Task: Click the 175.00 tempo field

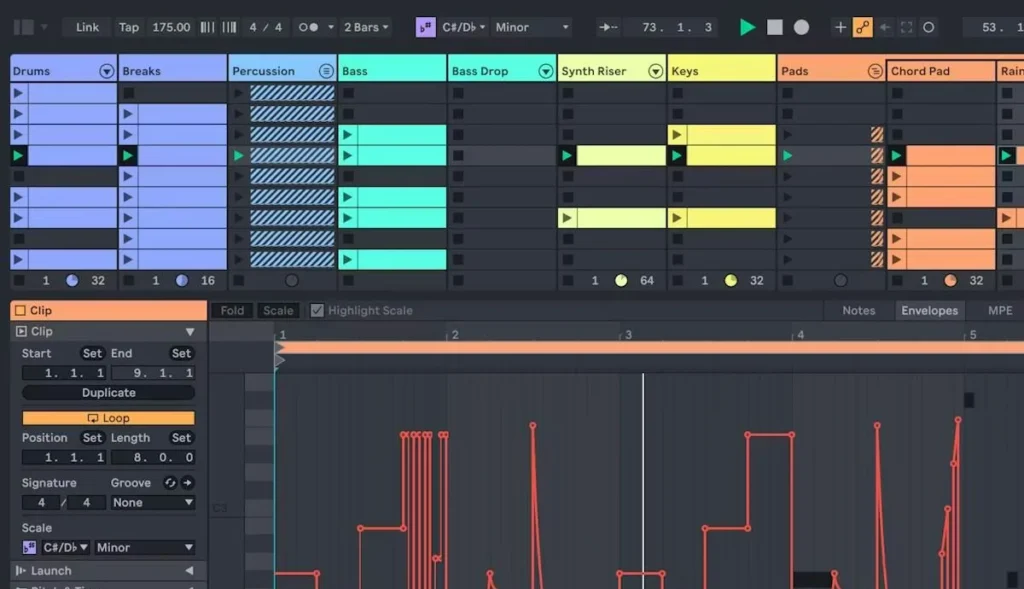Action: pos(171,27)
